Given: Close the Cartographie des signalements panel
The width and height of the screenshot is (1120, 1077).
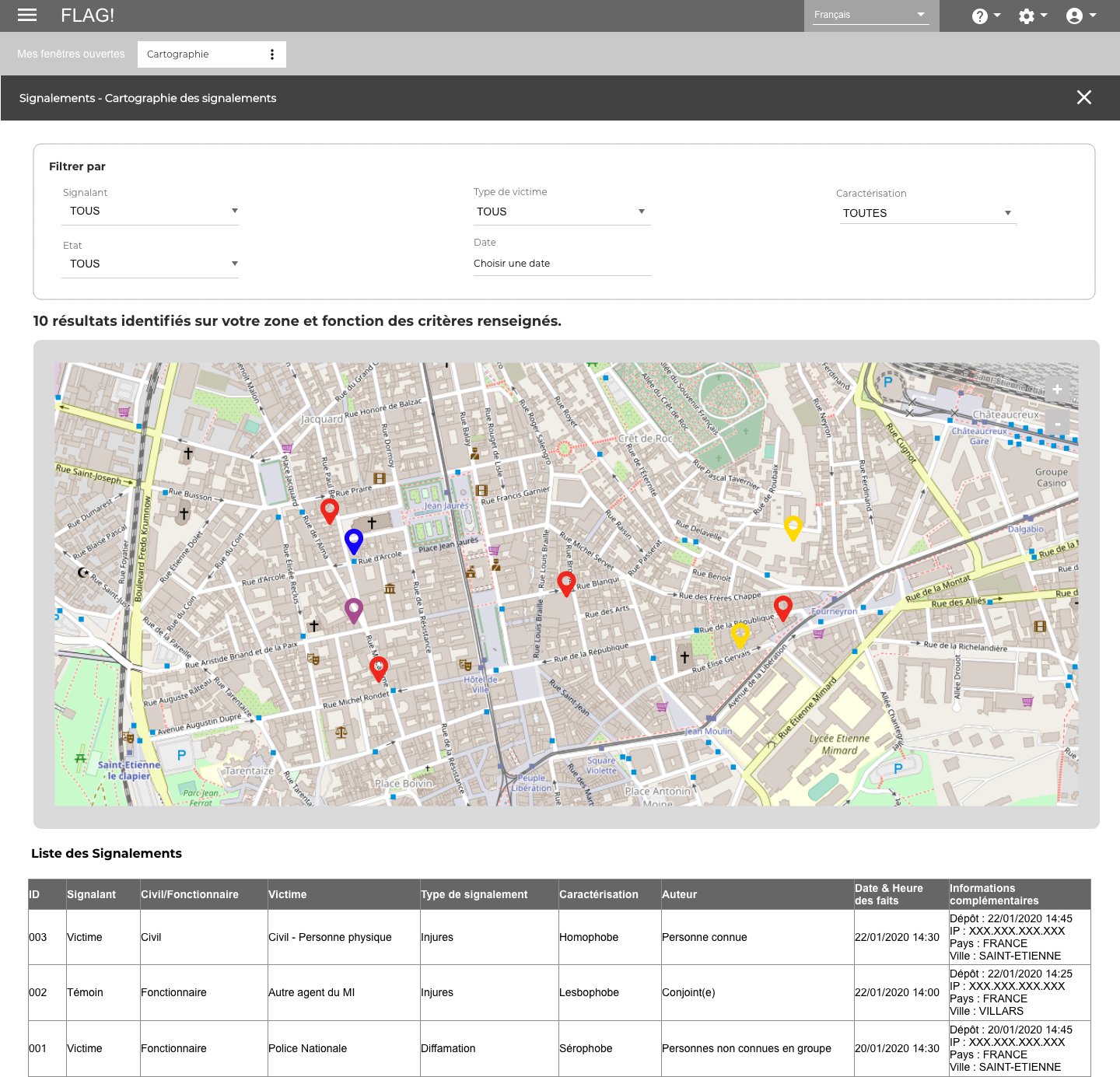Looking at the screenshot, I should [x=1083, y=97].
